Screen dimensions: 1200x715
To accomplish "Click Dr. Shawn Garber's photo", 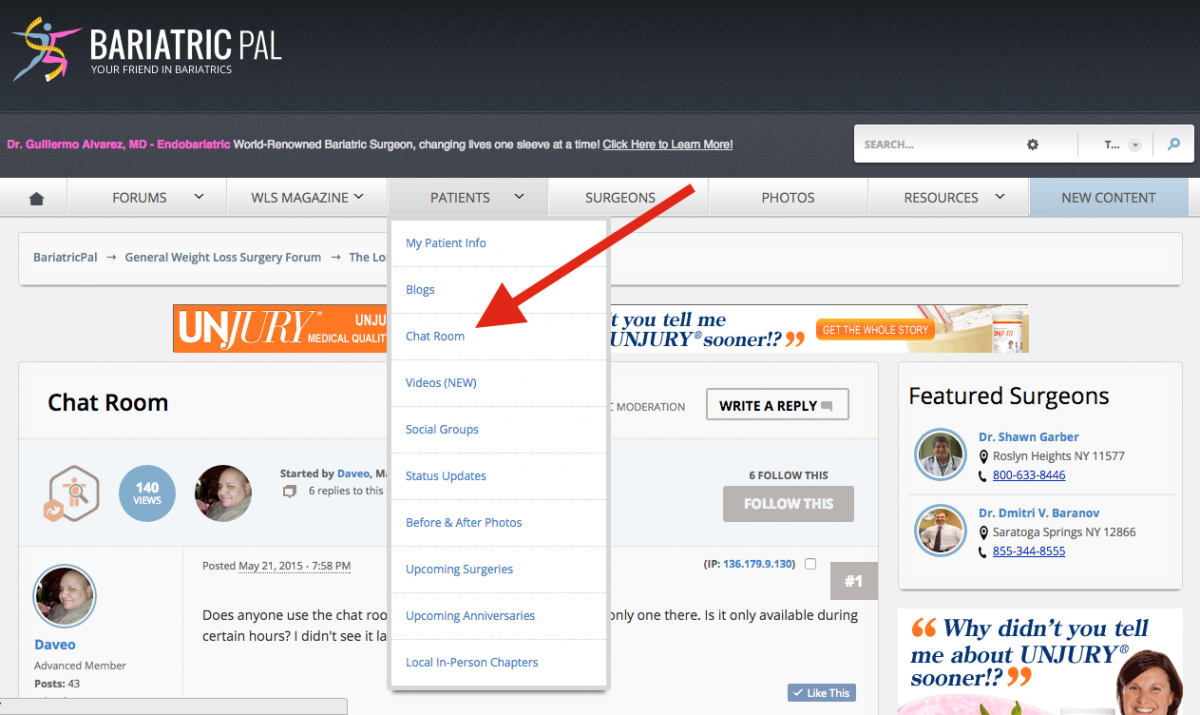I will [940, 455].
